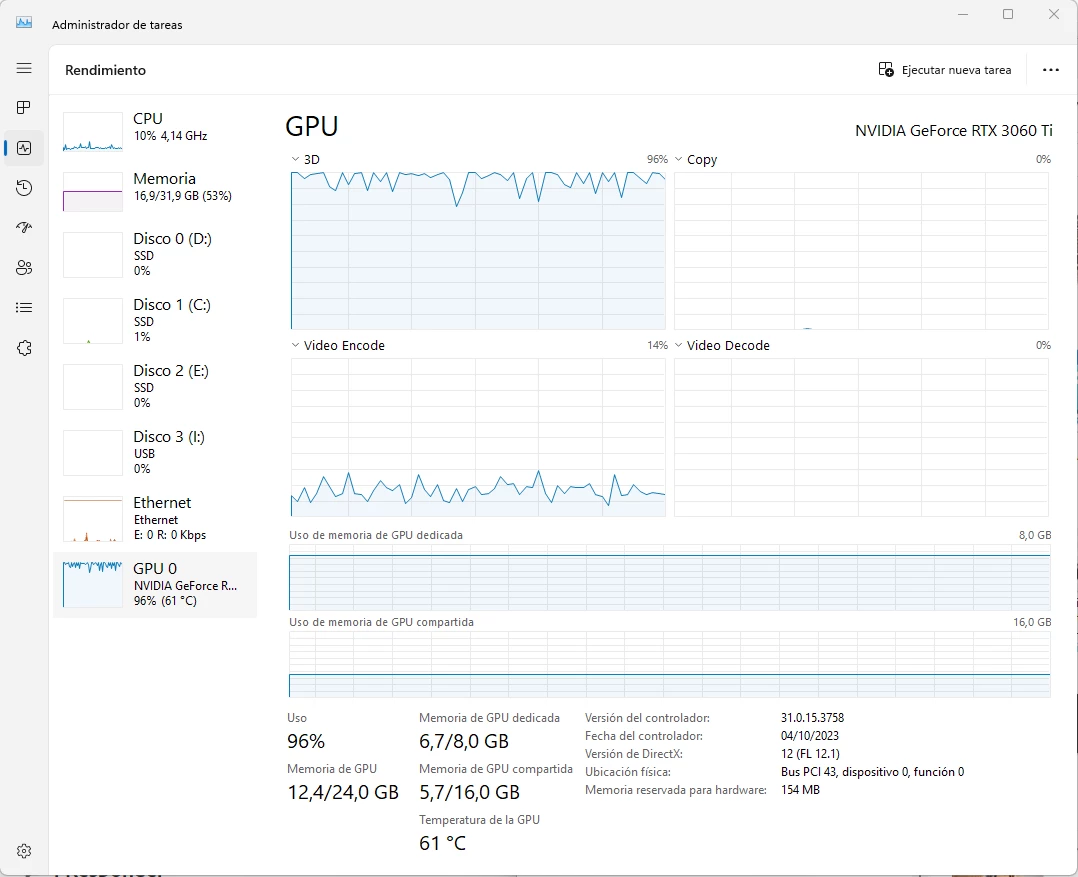
Task: Open the Video Encode engine dropdown
Action: coord(296,345)
